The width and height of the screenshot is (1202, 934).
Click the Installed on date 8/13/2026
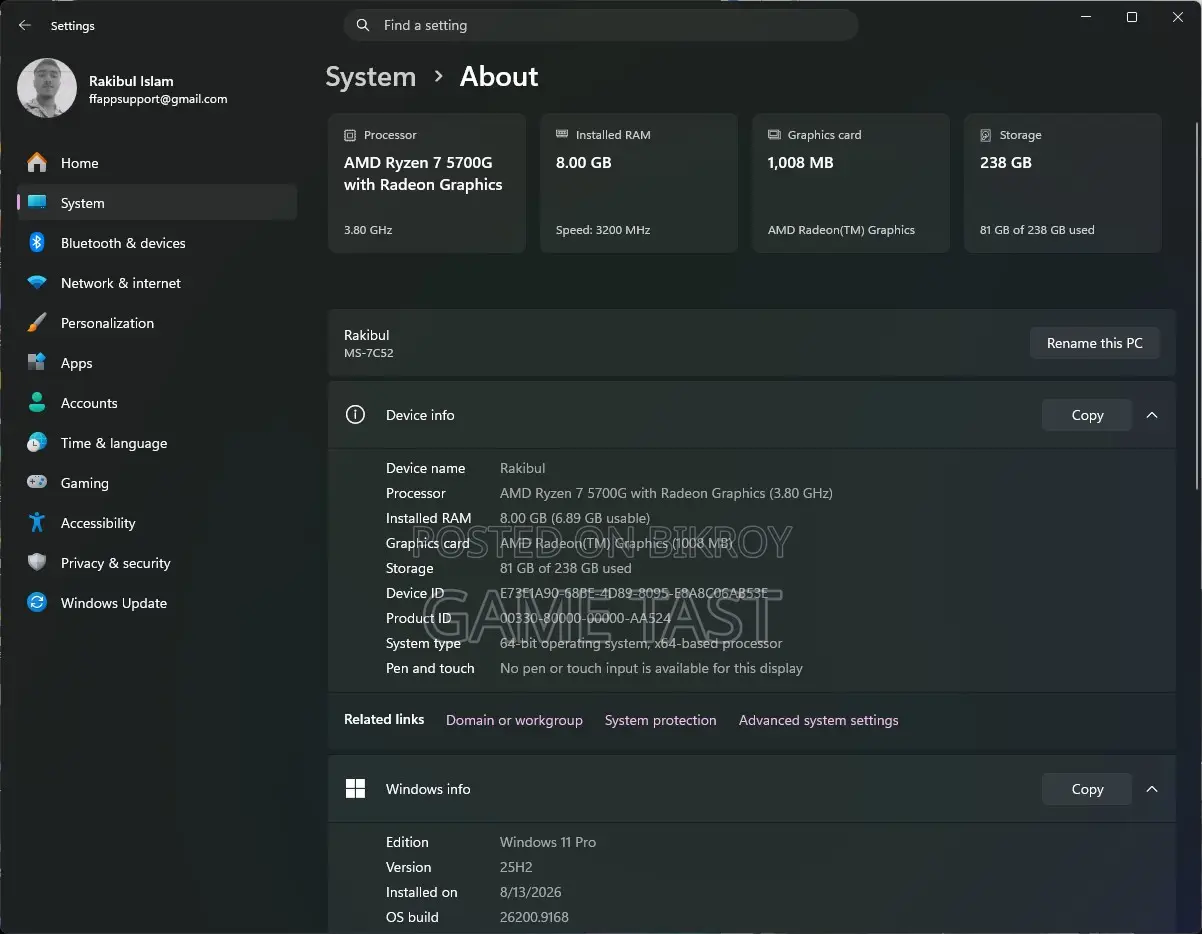(x=531, y=892)
